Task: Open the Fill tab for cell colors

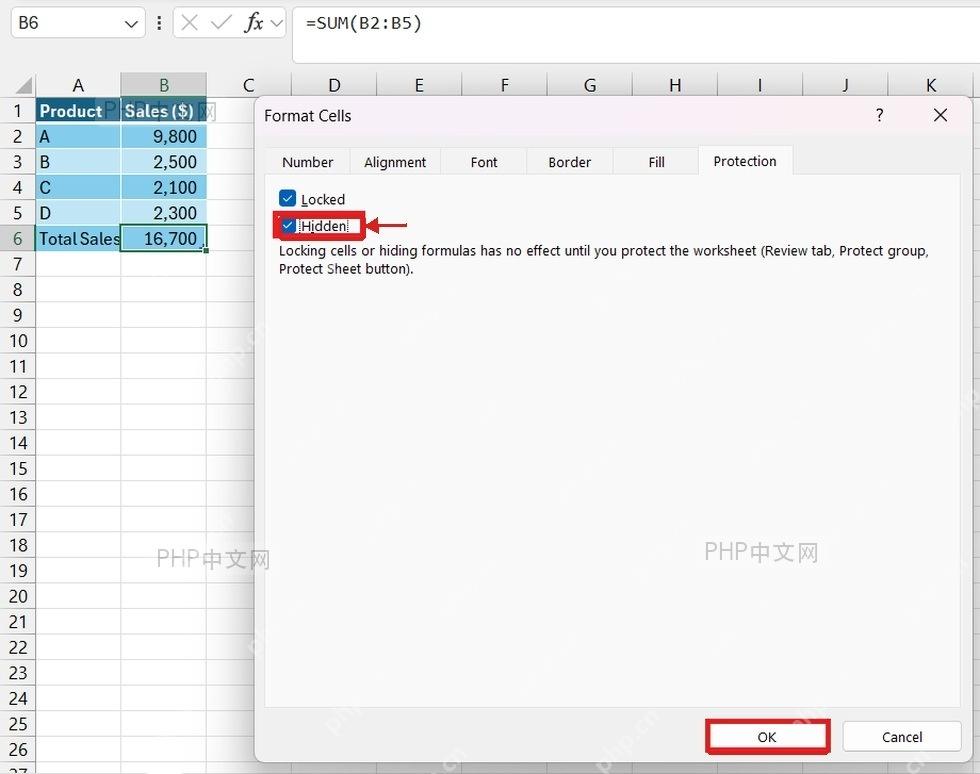Action: 656,162
